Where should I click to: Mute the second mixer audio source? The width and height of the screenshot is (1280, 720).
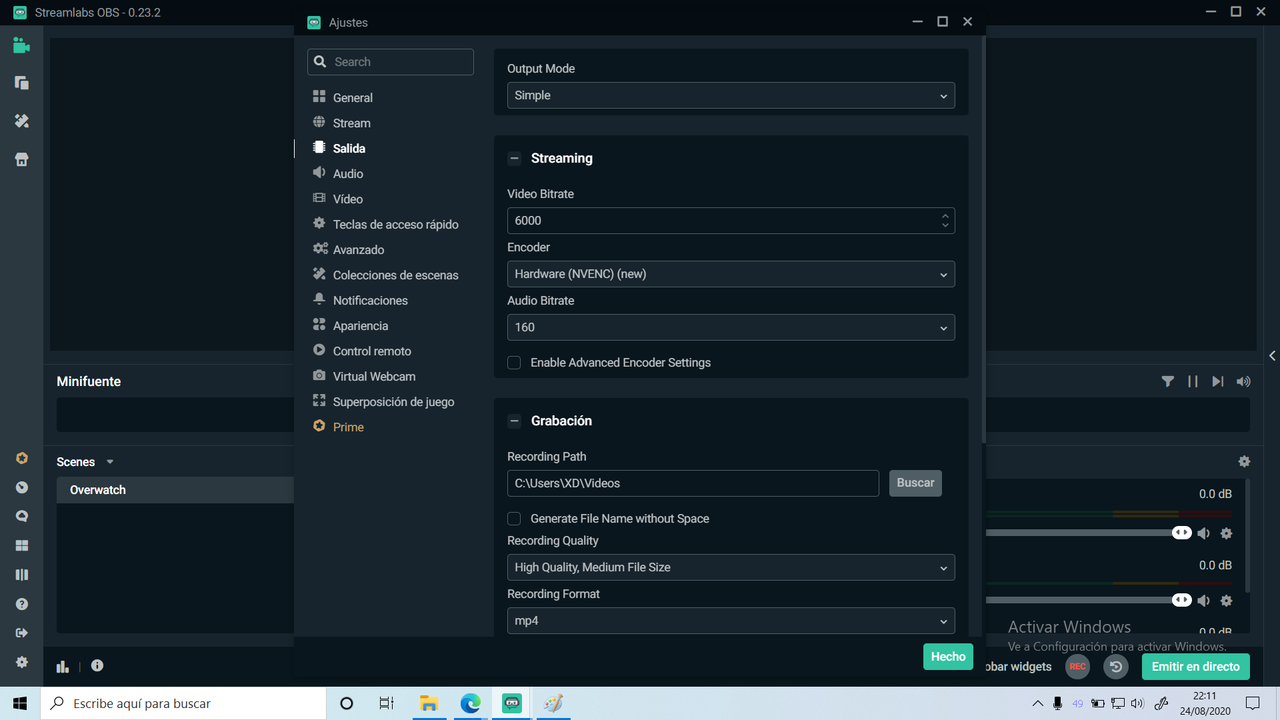pos(1204,600)
